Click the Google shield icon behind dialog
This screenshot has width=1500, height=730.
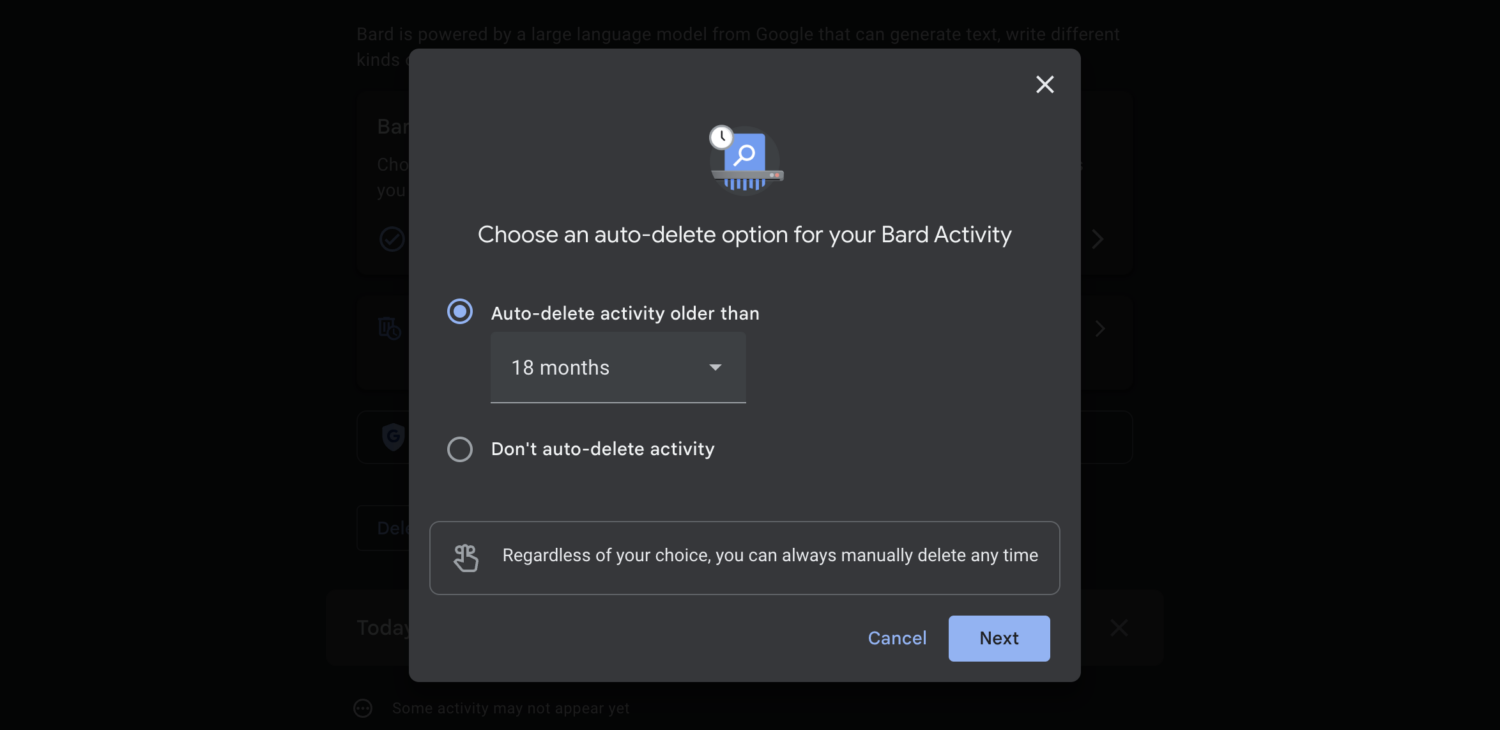pyautogui.click(x=393, y=436)
